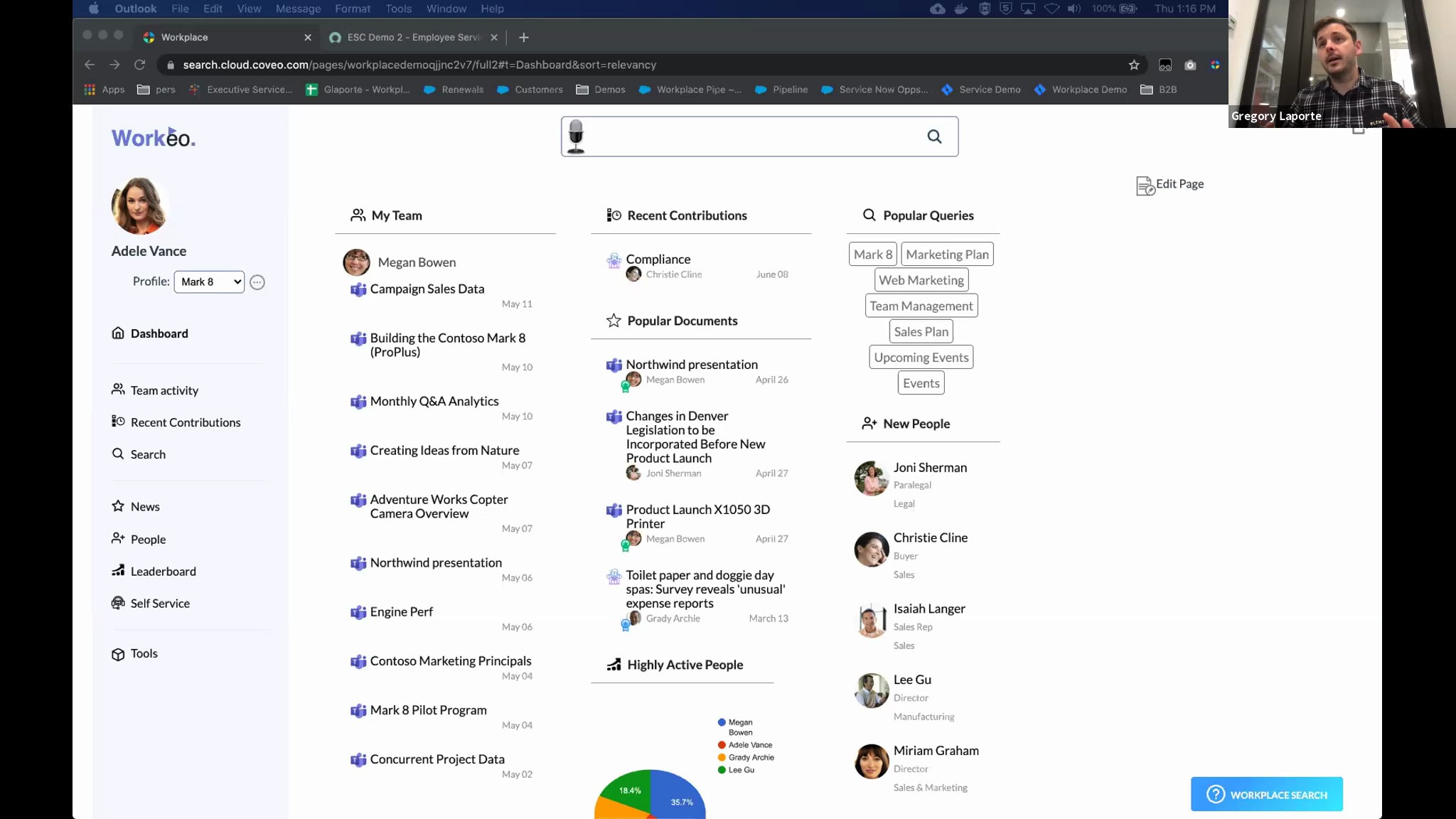Click the microphone voice search icon
The image size is (1456, 819).
coord(577,136)
